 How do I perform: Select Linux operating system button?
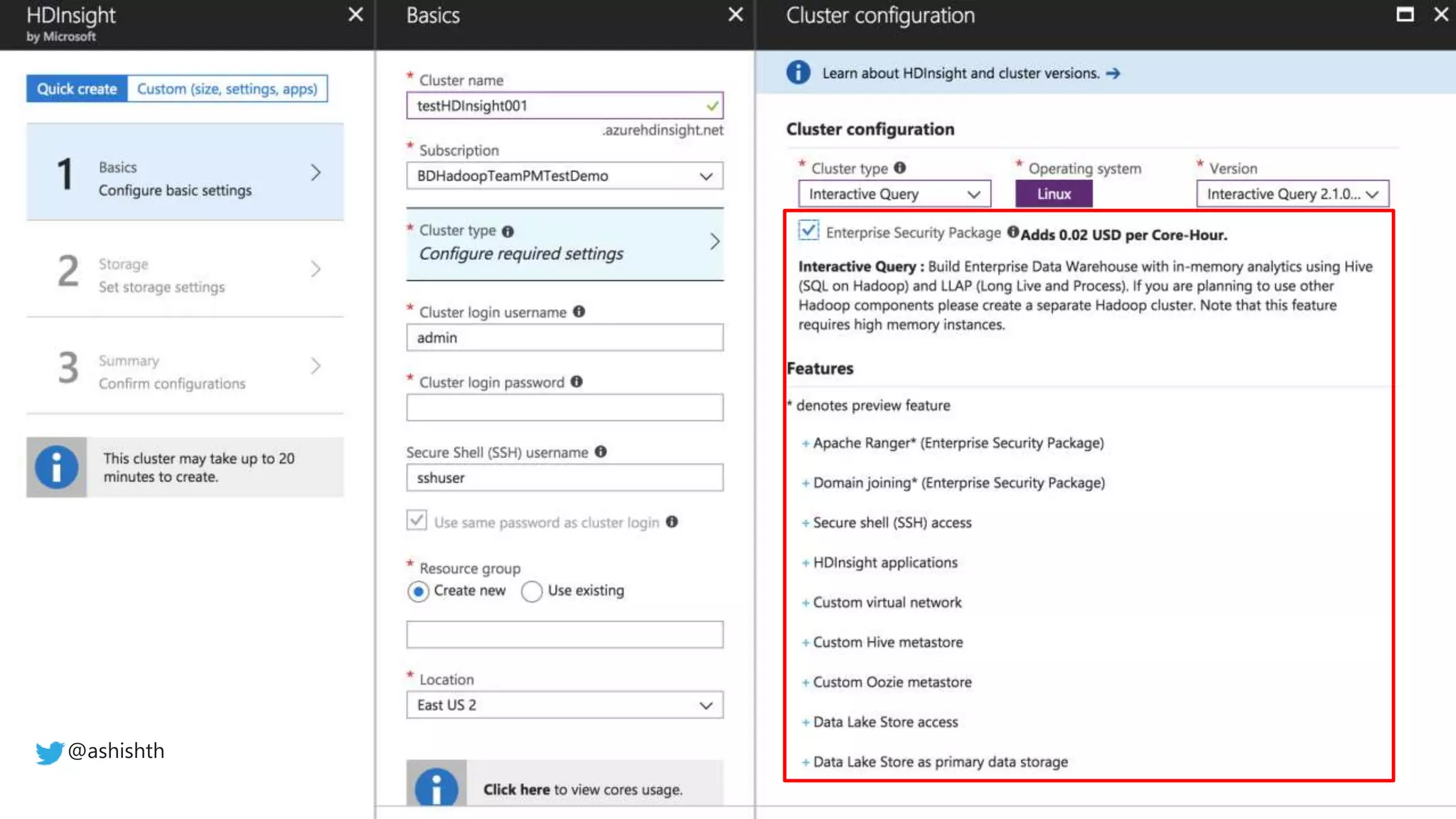(1053, 194)
